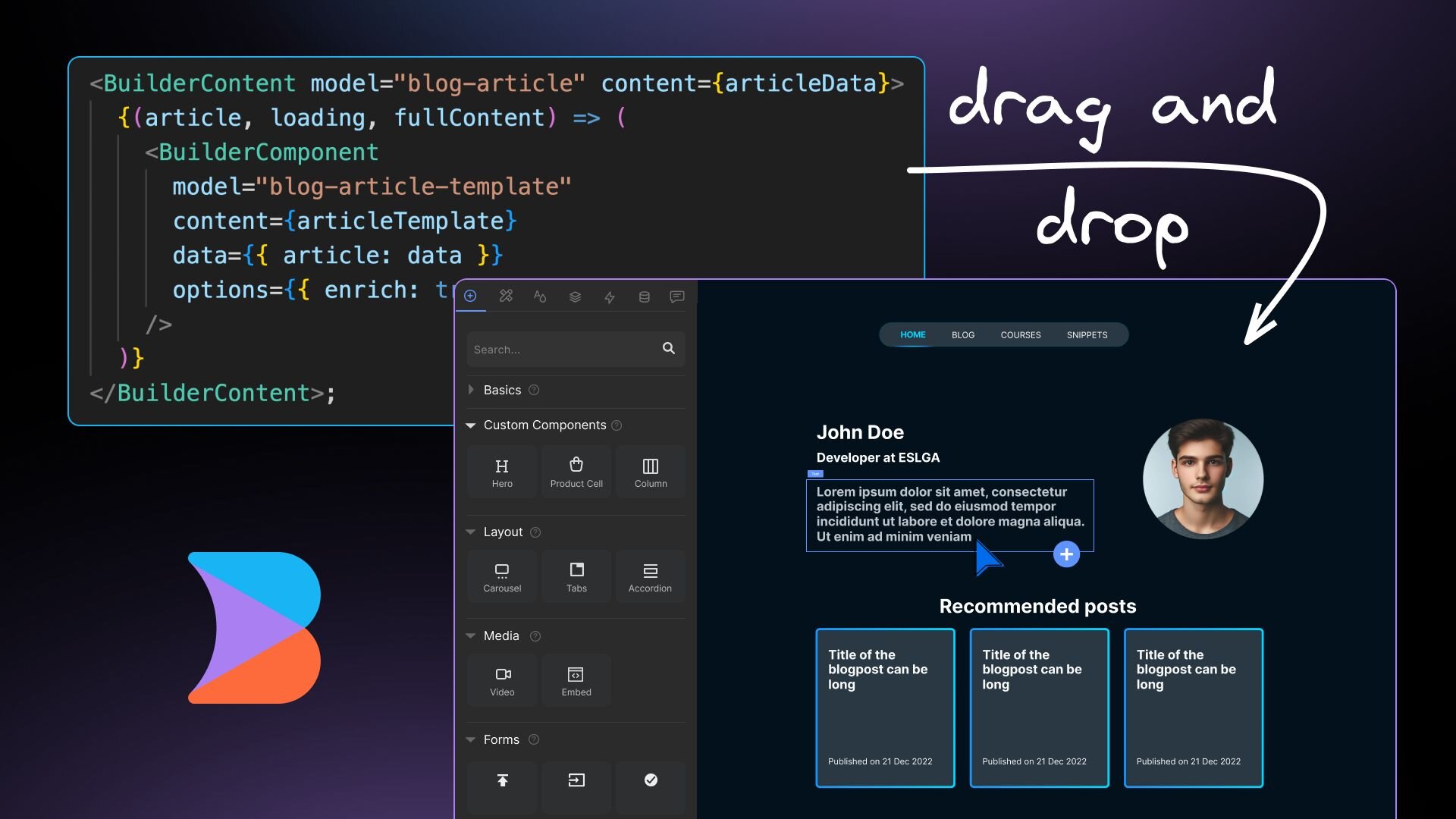Choose the Carousel layout component
The image size is (1456, 819).
(x=501, y=576)
